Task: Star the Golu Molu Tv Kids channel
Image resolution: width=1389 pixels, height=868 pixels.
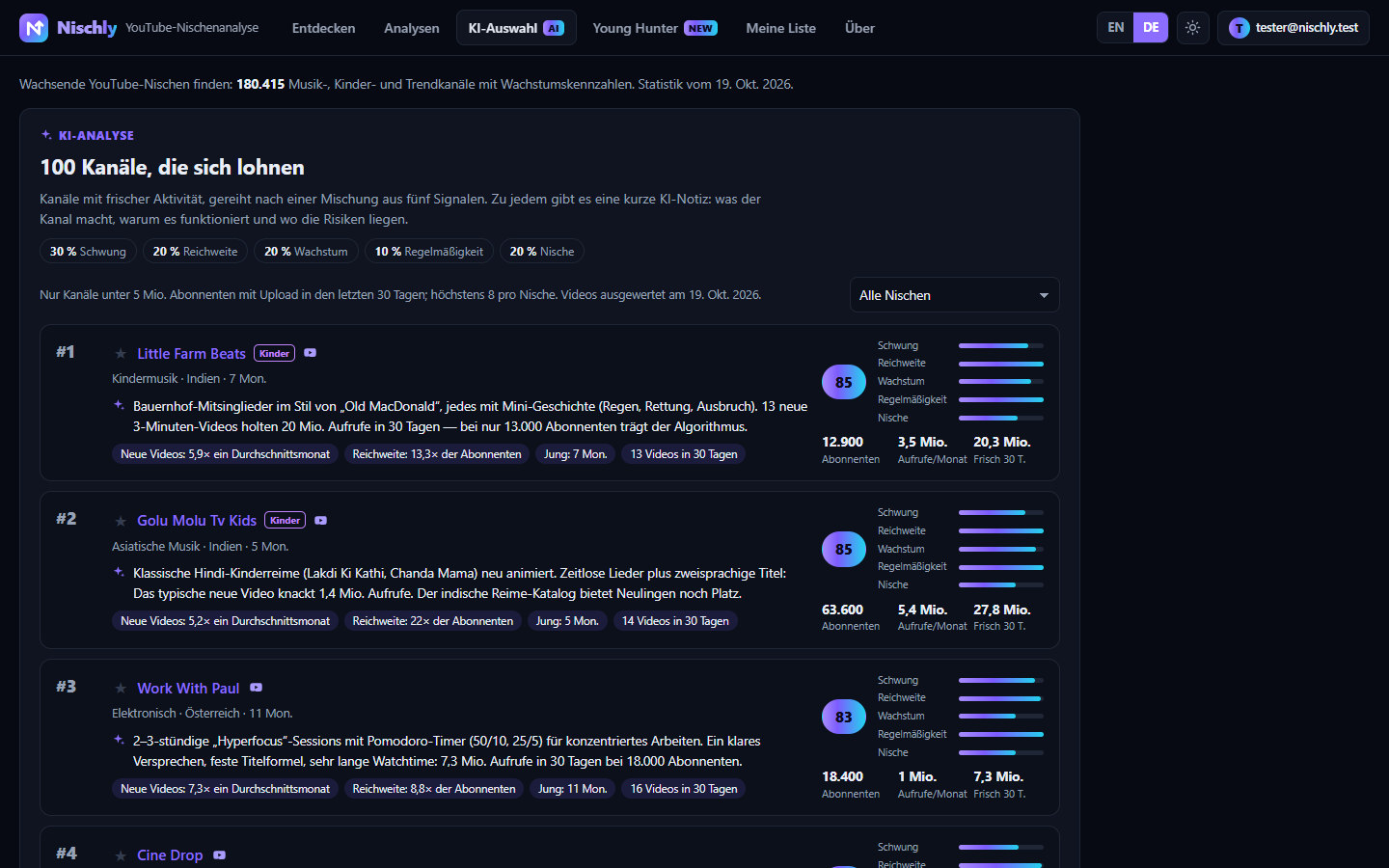Action: click(121, 521)
